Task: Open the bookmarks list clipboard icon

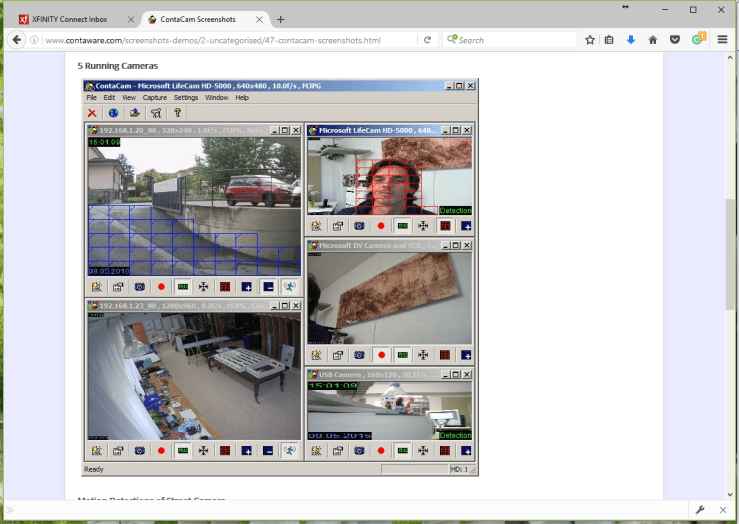Action: (610, 40)
